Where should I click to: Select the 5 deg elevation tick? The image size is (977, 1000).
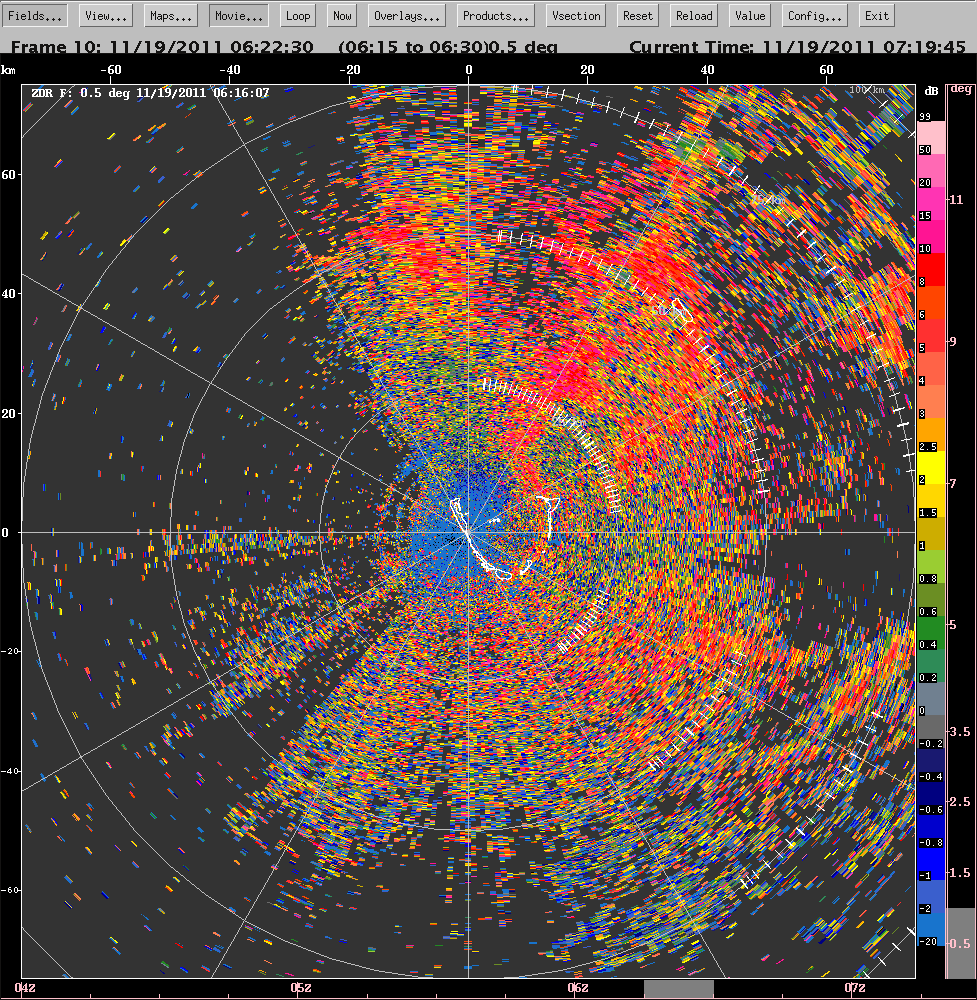pyautogui.click(x=953, y=625)
